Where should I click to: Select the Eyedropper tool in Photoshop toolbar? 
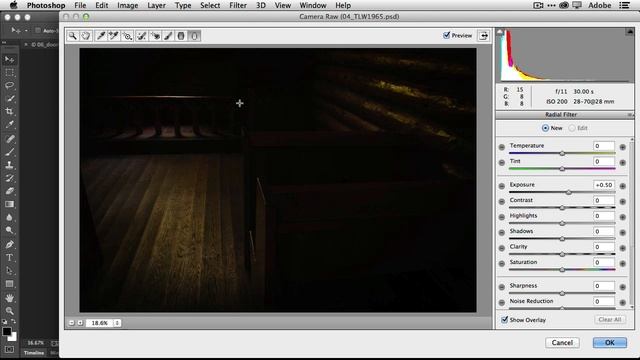tap(9, 124)
